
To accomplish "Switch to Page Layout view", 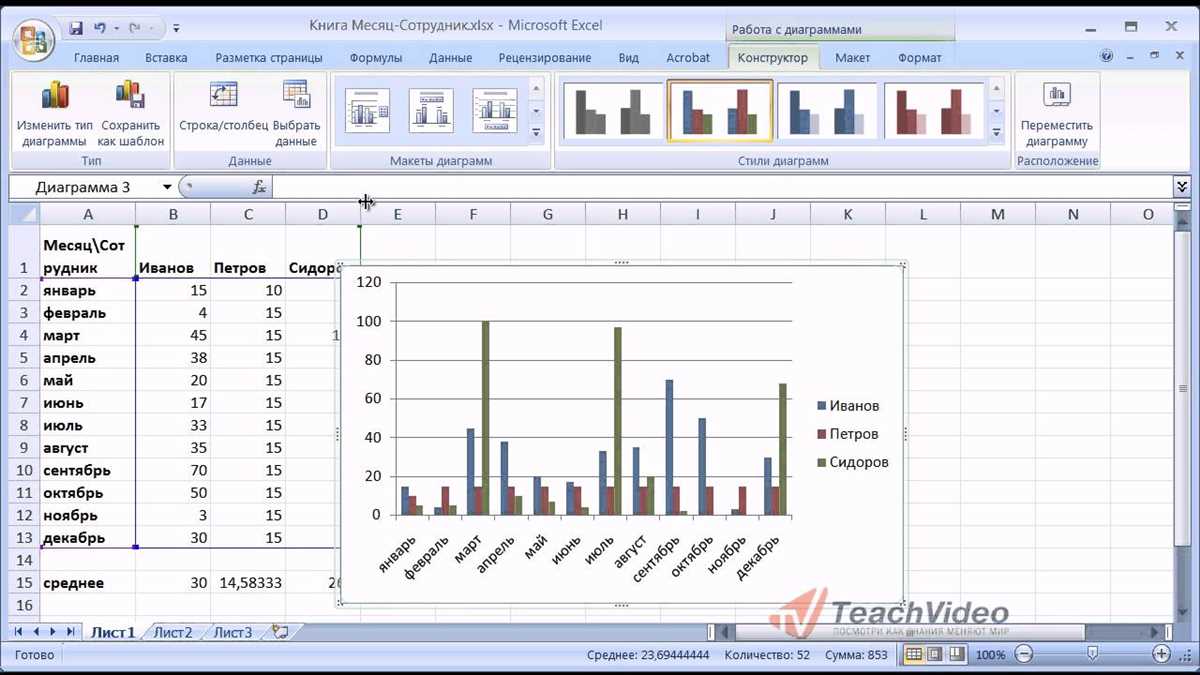I will point(935,654).
